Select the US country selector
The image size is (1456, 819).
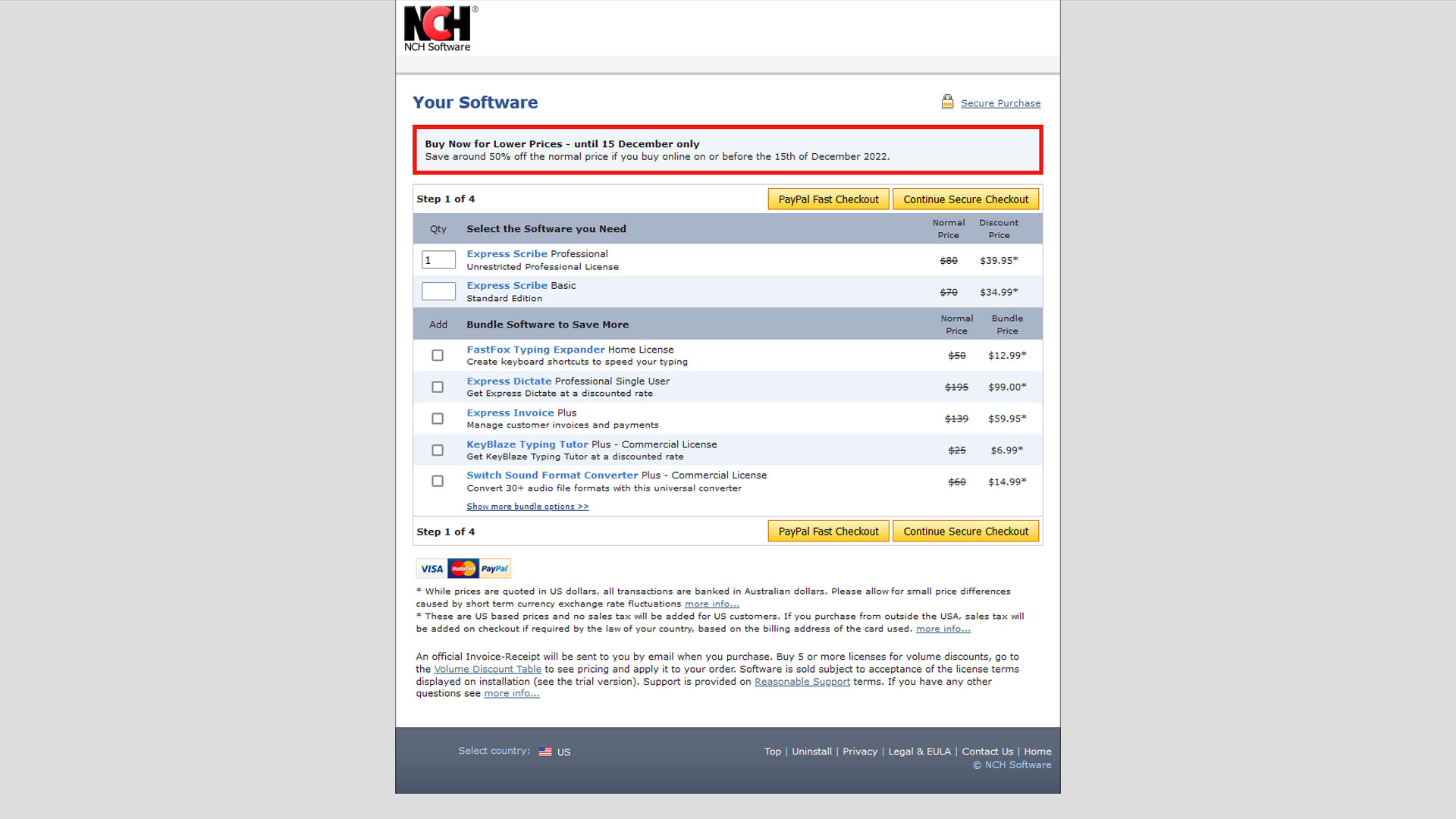[x=554, y=752]
